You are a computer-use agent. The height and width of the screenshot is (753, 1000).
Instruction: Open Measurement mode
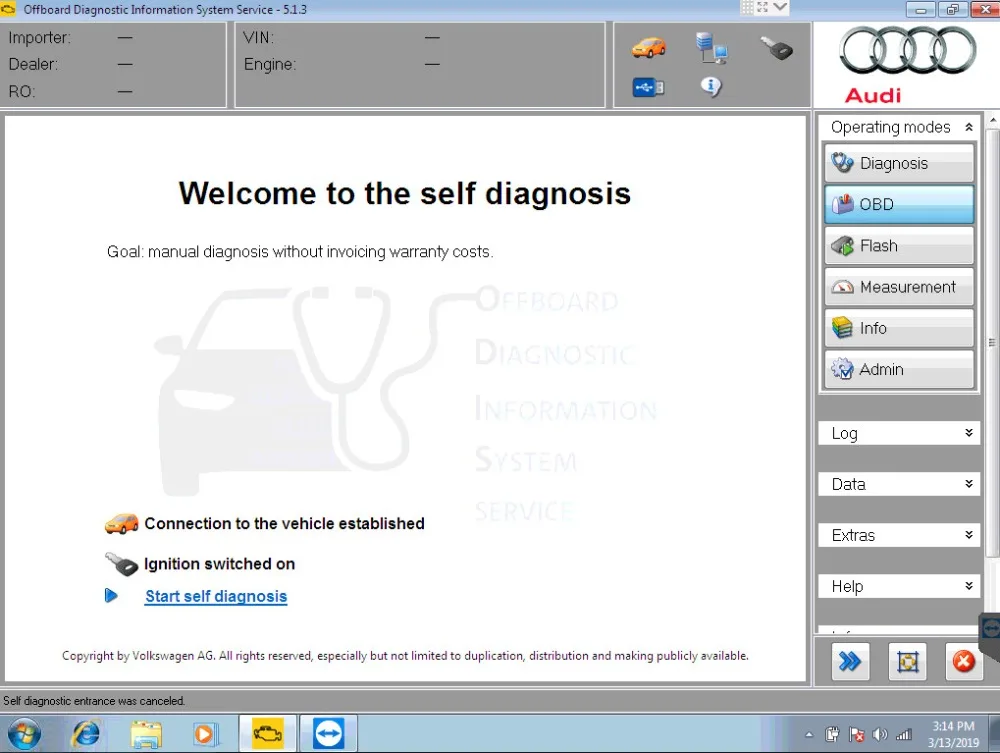[x=899, y=287]
